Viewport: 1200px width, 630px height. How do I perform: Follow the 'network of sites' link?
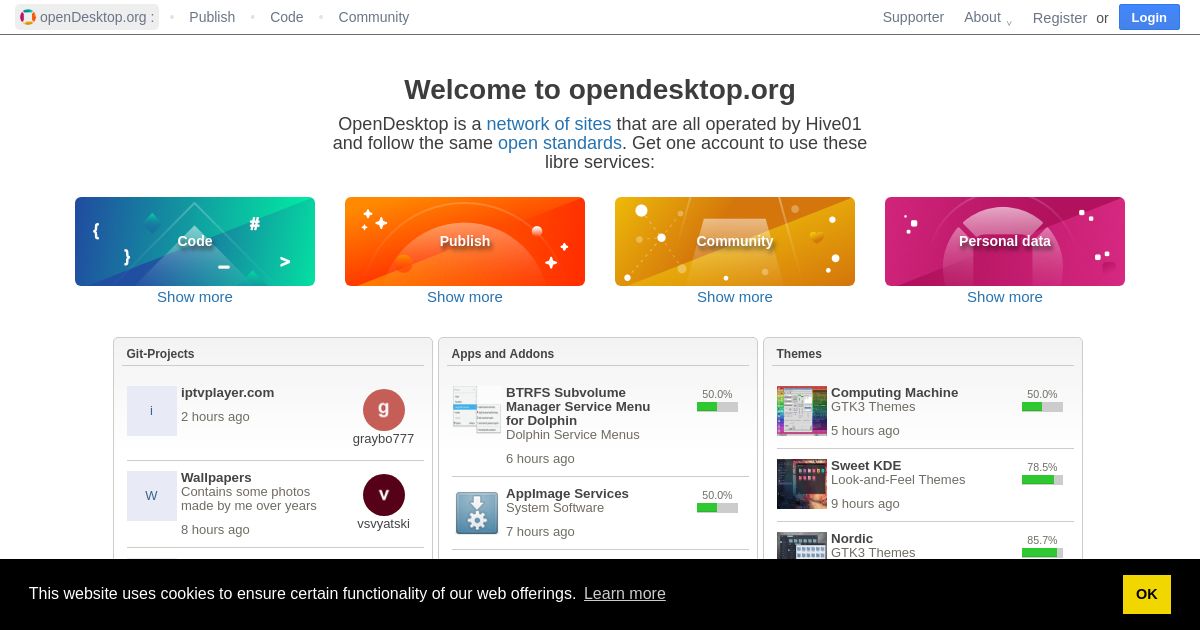[549, 124]
